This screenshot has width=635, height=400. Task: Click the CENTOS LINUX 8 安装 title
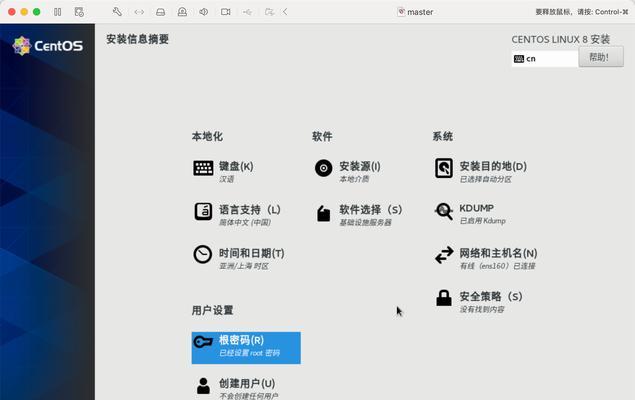[x=560, y=39]
